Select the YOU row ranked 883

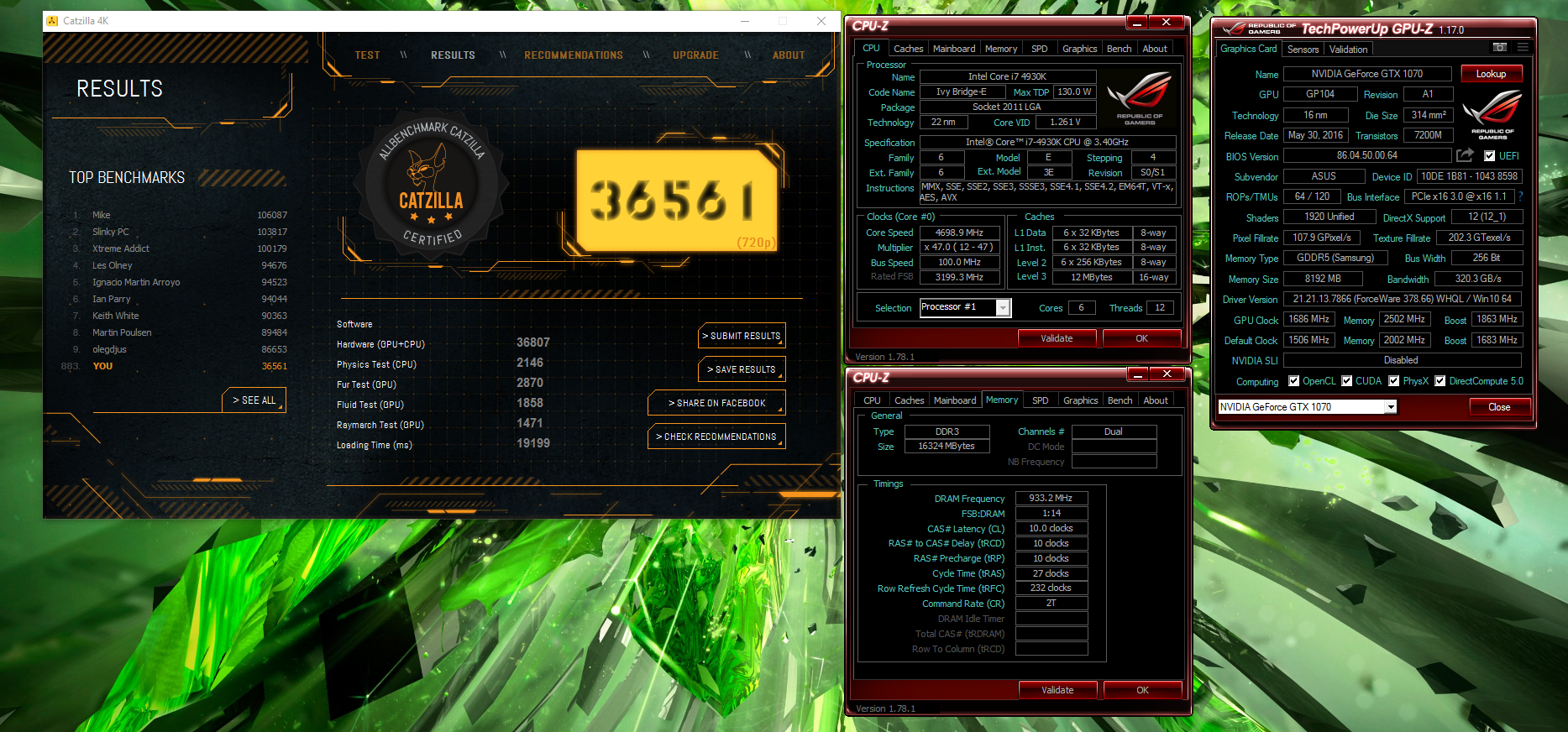(x=175, y=366)
